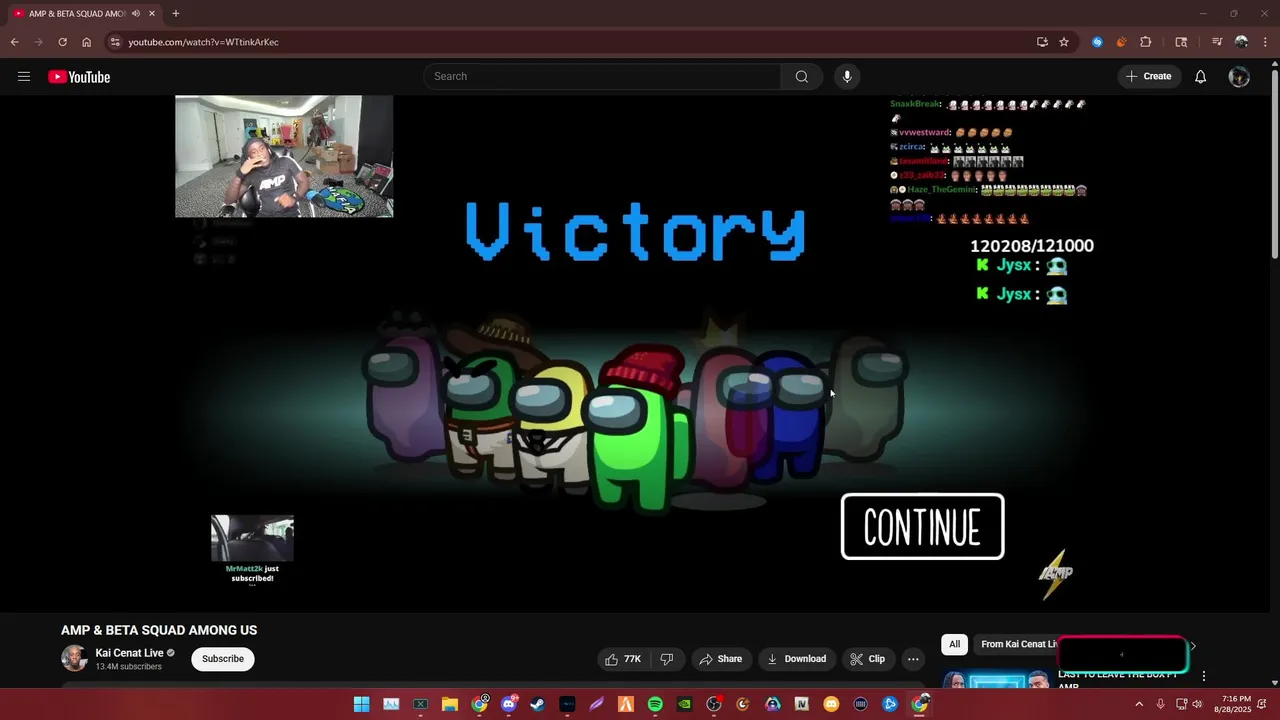This screenshot has height=720, width=1280.
Task: Click CONTINUE in the video
Action: coord(922,527)
